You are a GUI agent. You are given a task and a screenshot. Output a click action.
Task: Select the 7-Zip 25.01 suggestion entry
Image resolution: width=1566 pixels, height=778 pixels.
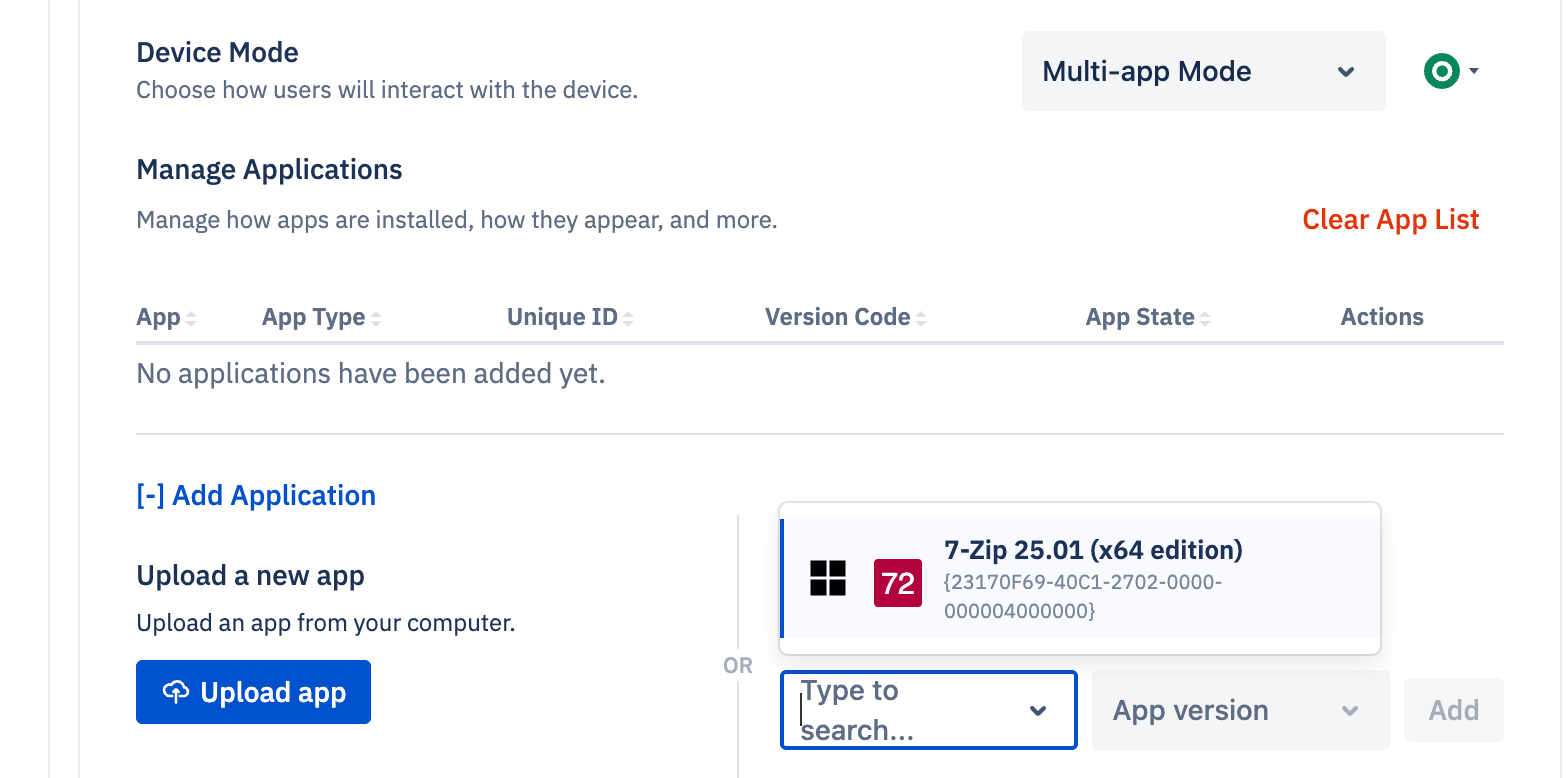[x=1080, y=578]
